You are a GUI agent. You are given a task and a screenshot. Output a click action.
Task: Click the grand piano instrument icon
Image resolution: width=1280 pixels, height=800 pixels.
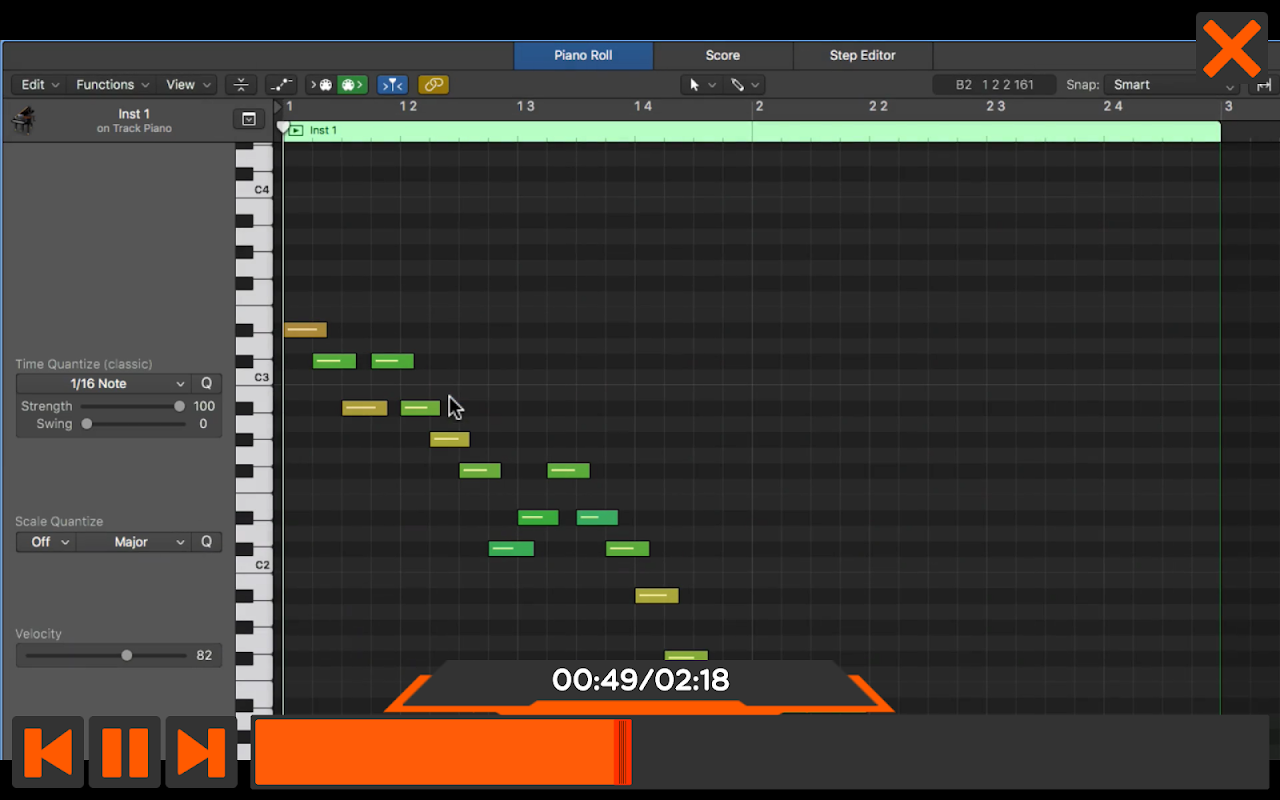(x=23, y=120)
